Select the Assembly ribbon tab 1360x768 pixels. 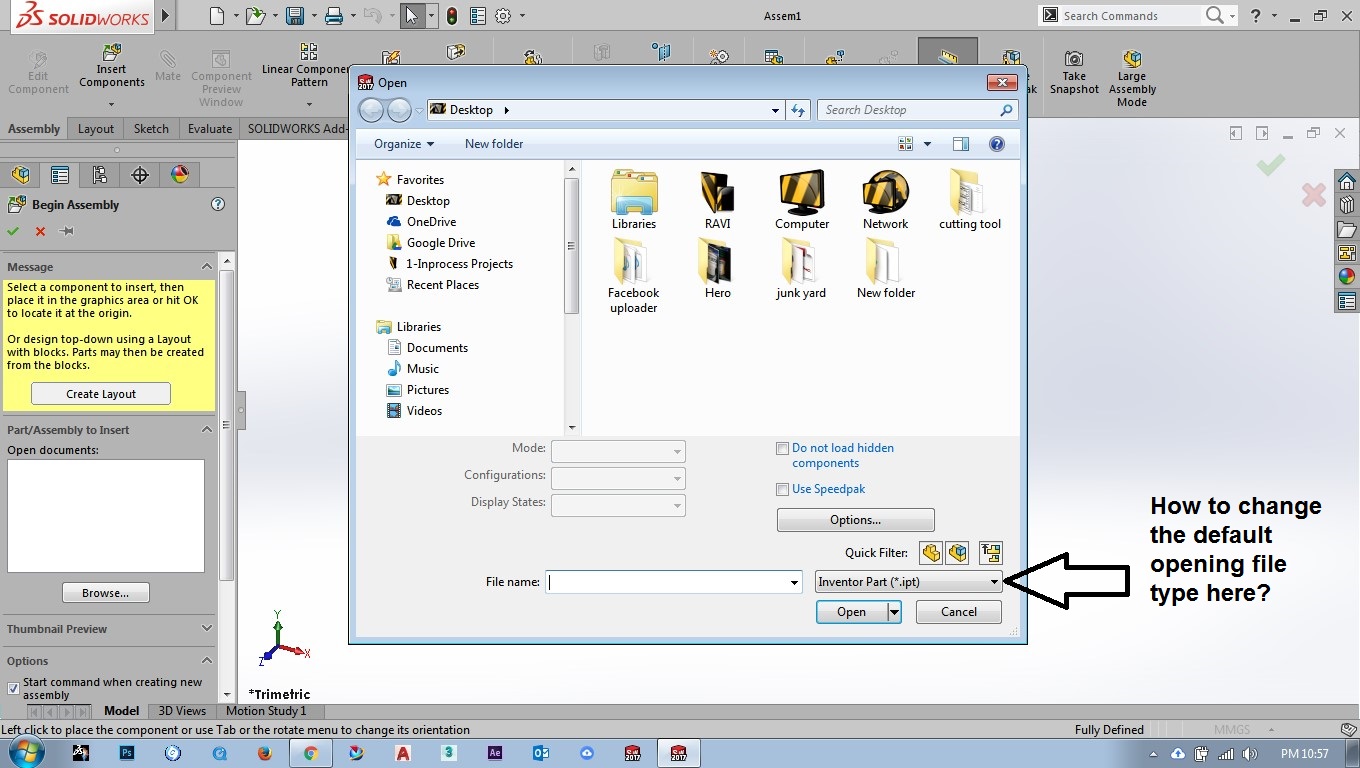tap(34, 129)
